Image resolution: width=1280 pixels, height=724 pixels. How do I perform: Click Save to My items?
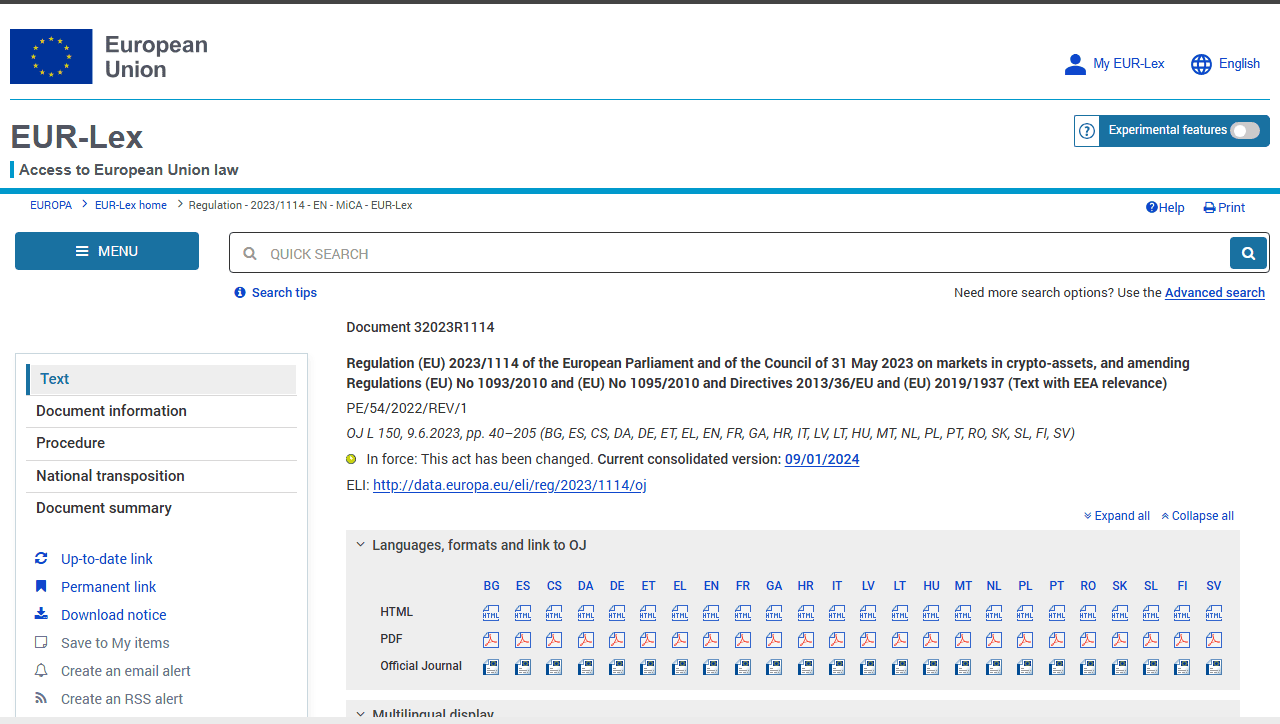115,643
